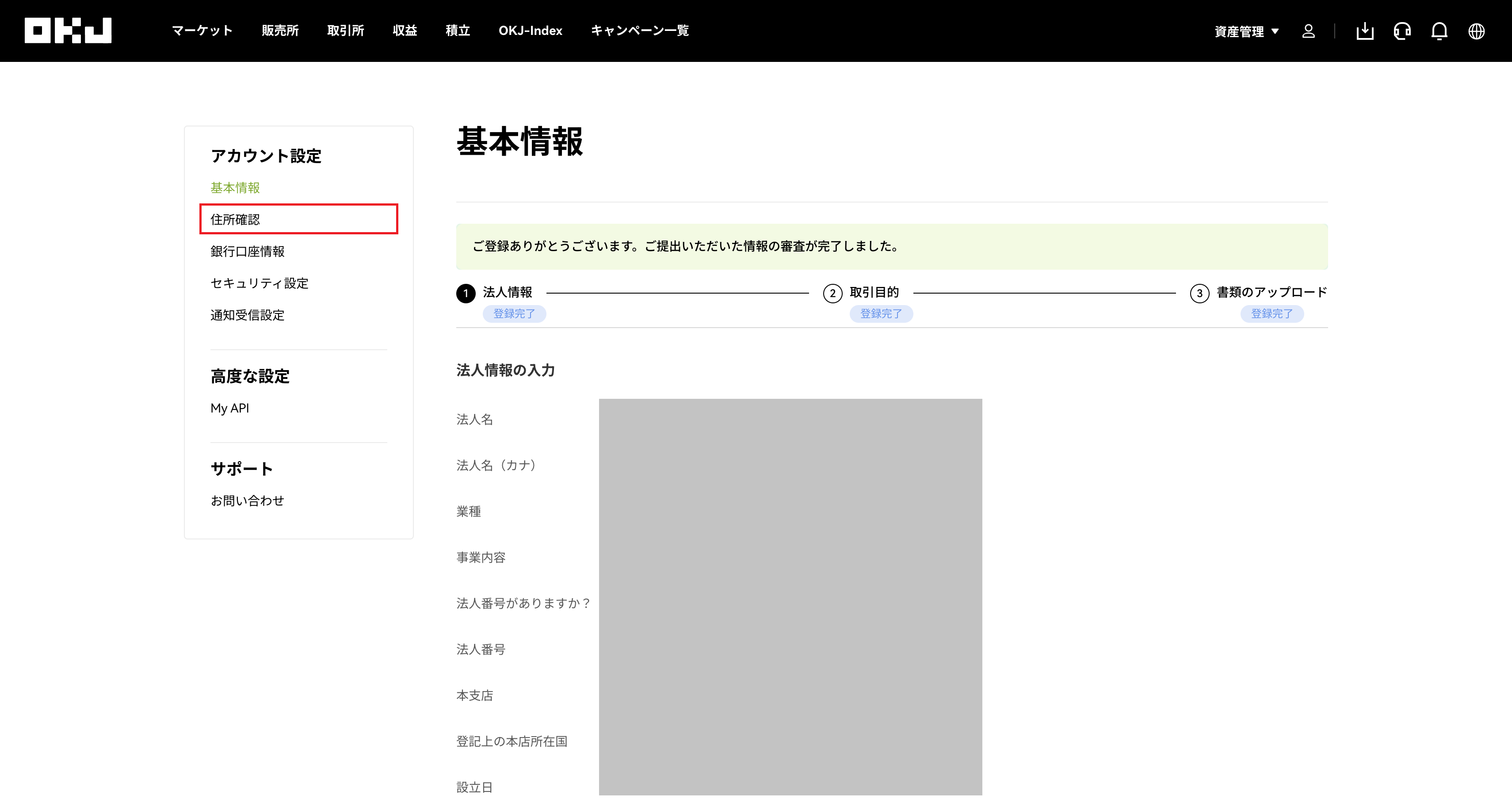Select step 2 取引目的
The width and height of the screenshot is (1512, 810).
click(x=861, y=292)
